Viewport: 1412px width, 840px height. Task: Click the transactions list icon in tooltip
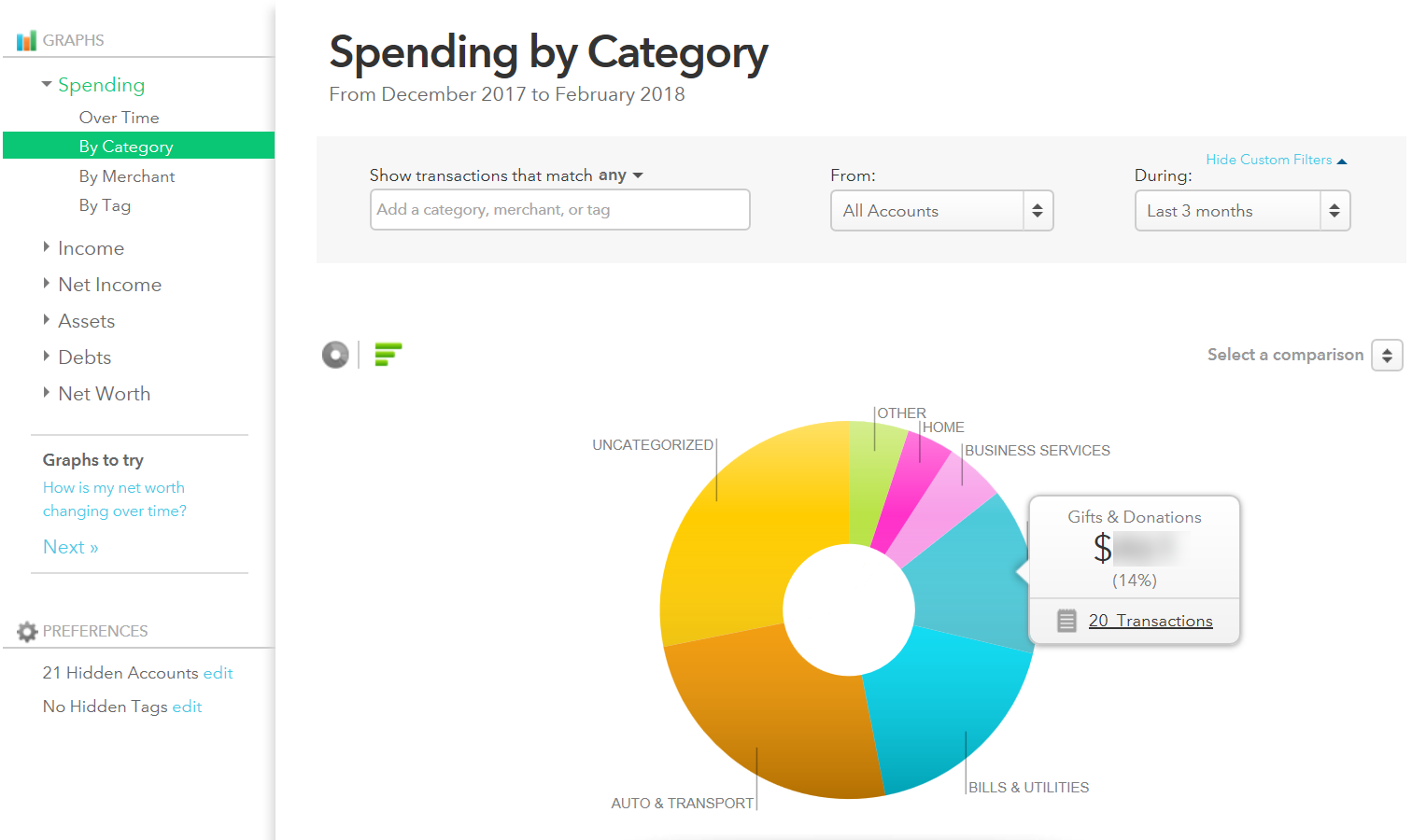1066,621
